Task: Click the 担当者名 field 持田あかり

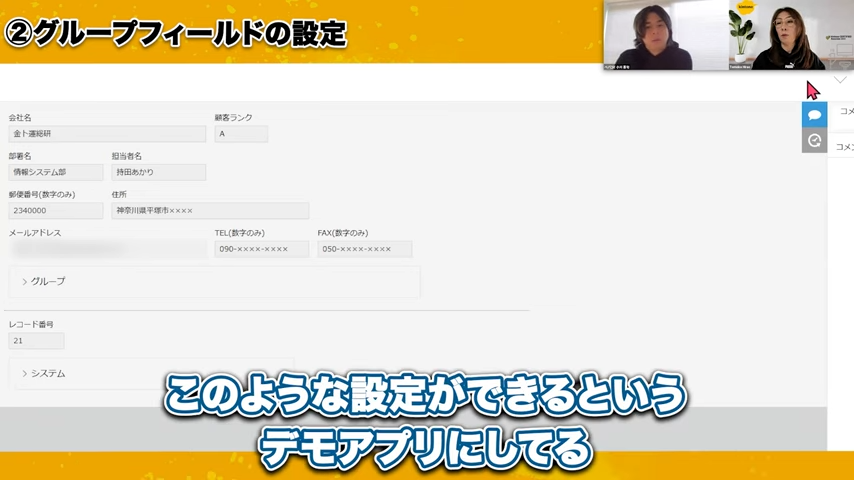Action: (158, 172)
